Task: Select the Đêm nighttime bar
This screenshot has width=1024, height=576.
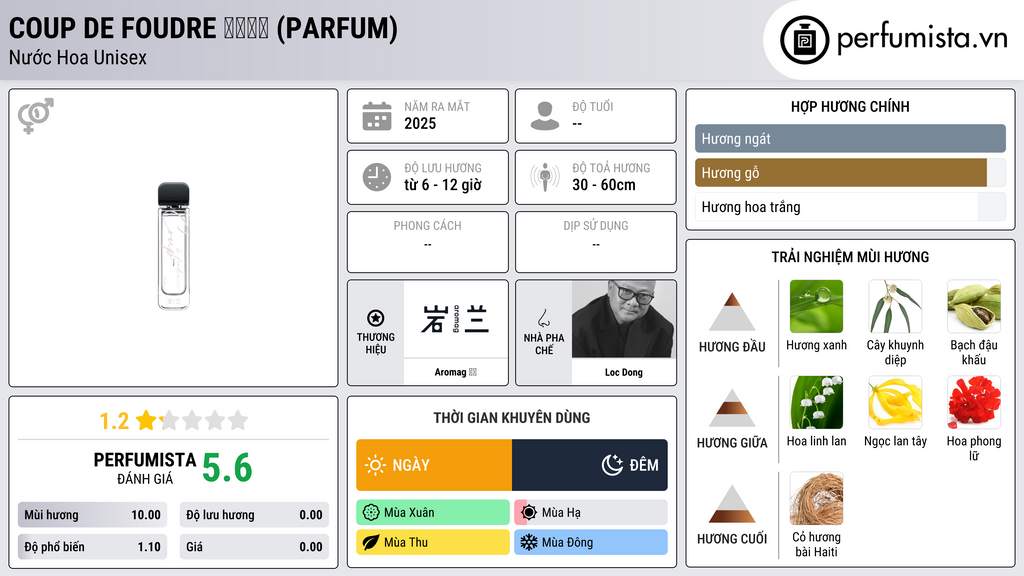Action: [590, 465]
